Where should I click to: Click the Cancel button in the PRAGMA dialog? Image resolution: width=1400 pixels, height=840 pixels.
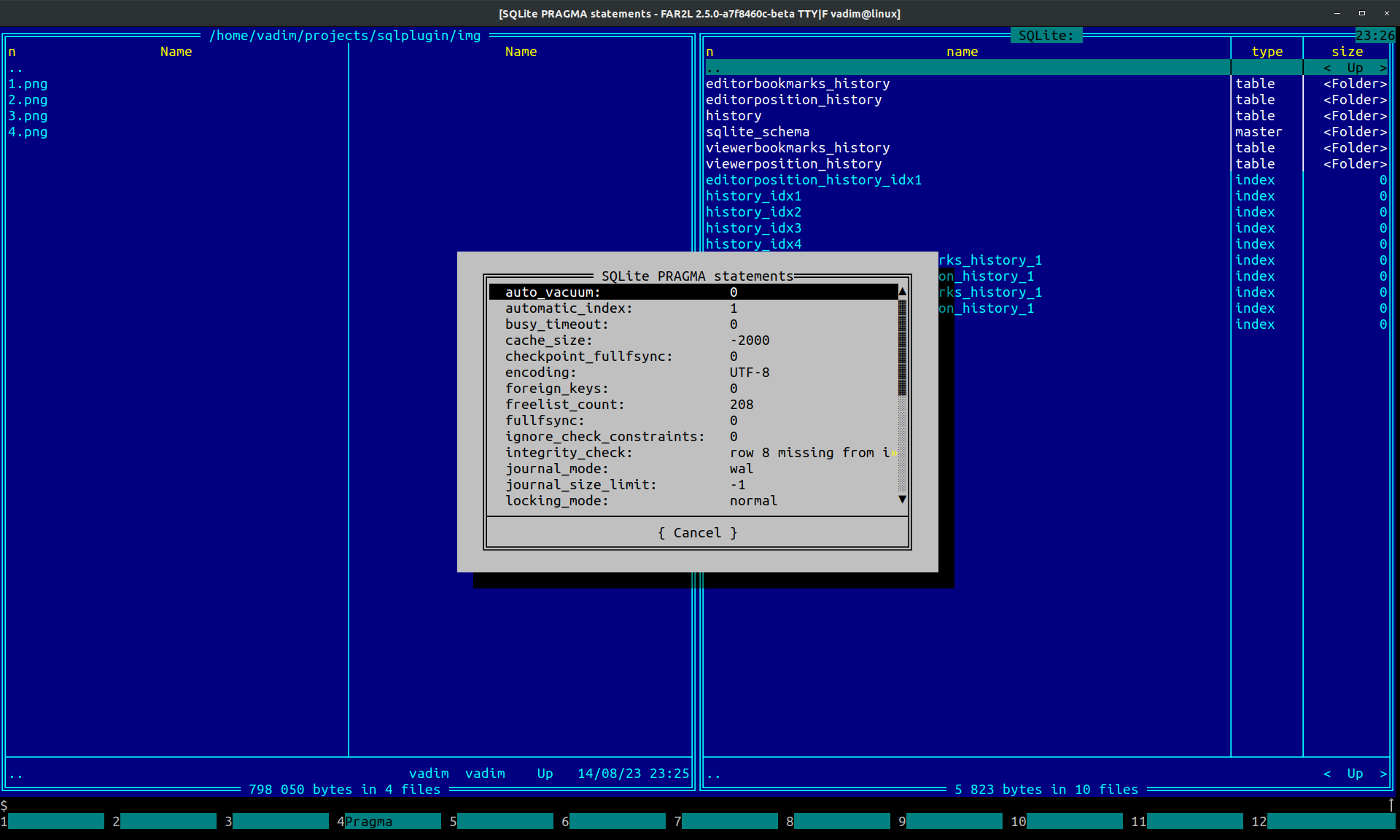(697, 533)
